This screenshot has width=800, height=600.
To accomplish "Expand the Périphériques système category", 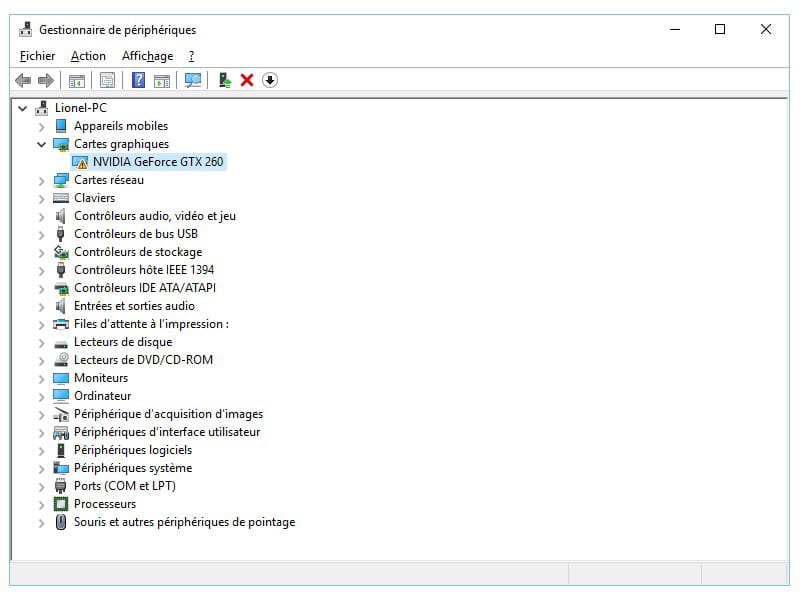I will (41, 469).
